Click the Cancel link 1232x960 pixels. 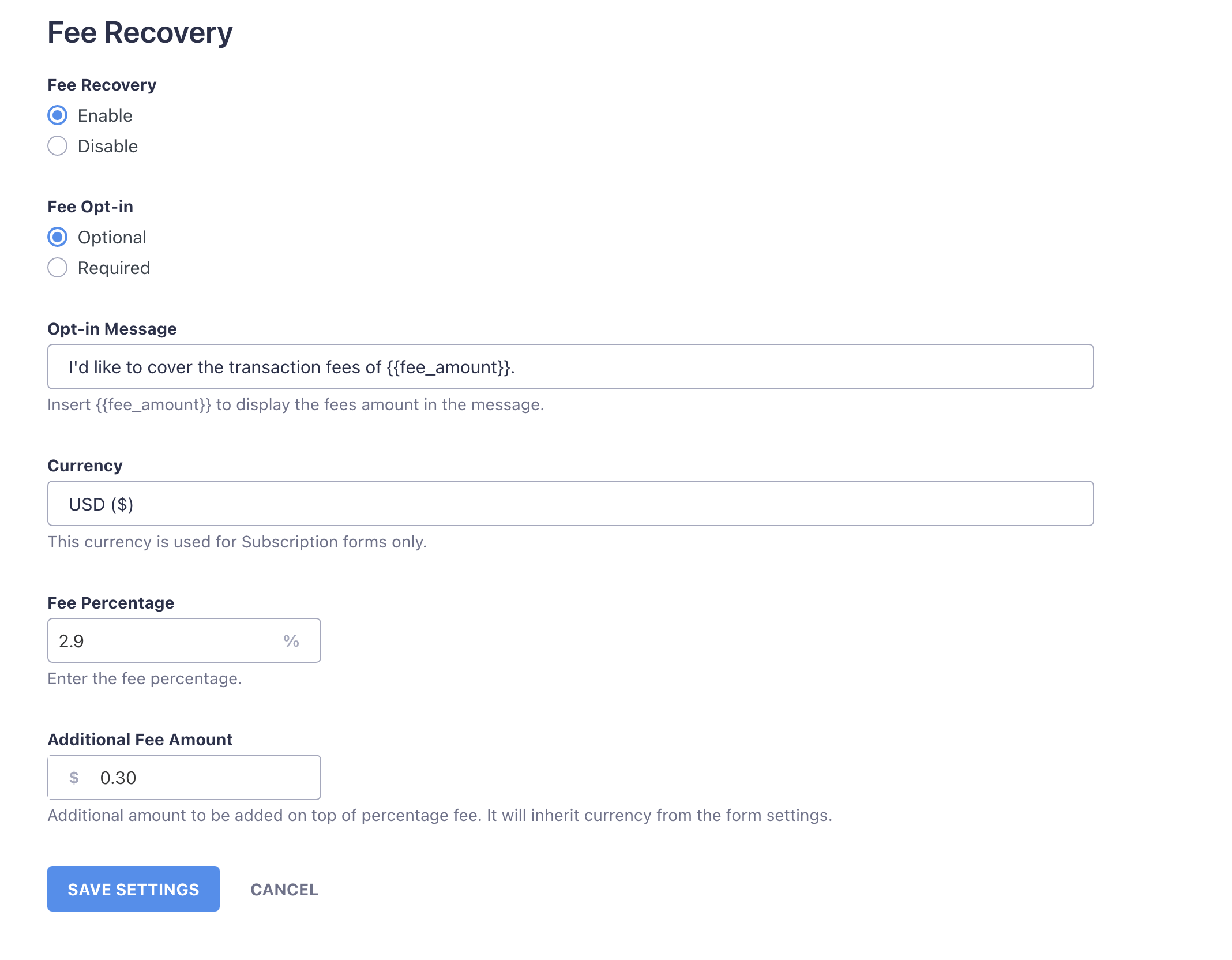point(284,890)
